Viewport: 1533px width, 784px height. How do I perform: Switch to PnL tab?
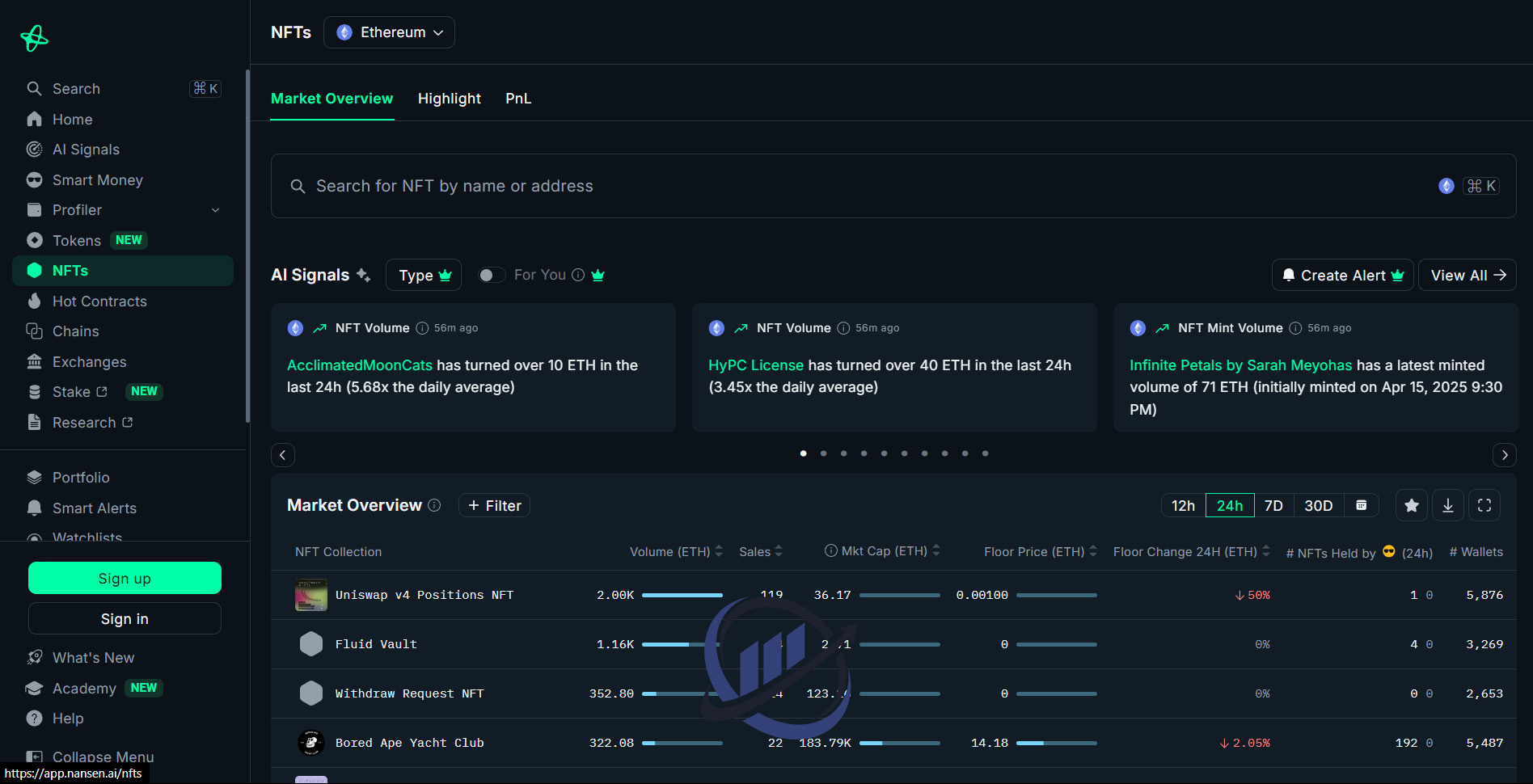point(518,99)
